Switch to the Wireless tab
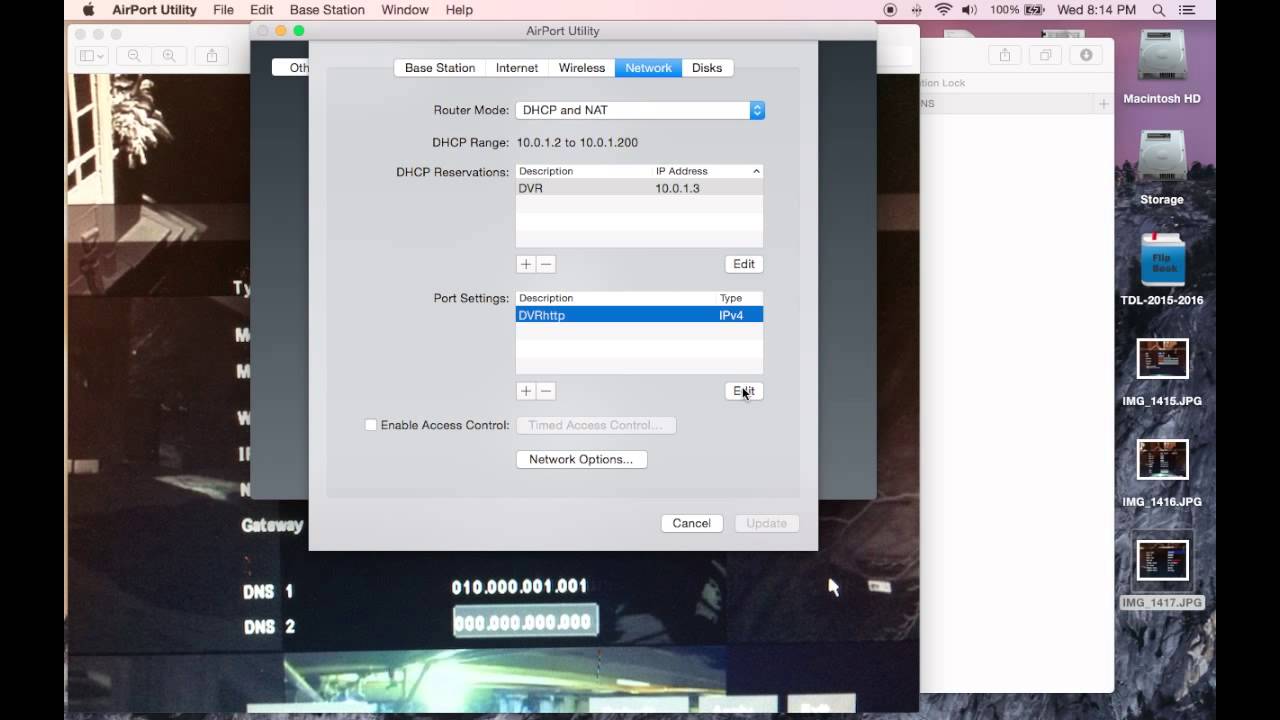Image resolution: width=1280 pixels, height=720 pixels. tap(582, 68)
